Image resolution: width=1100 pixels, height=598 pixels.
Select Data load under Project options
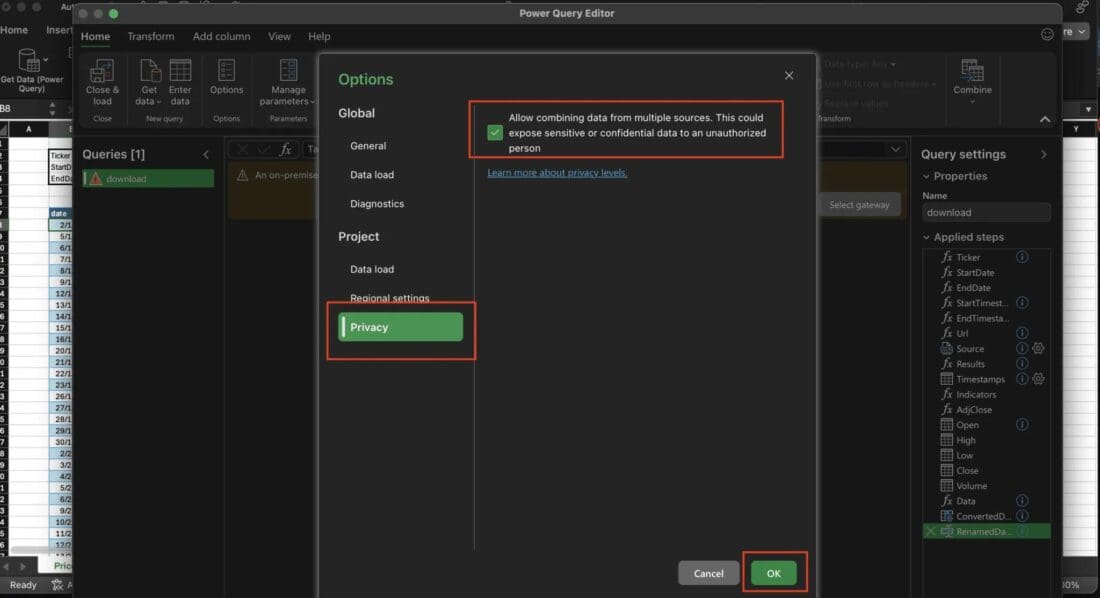click(x=372, y=270)
